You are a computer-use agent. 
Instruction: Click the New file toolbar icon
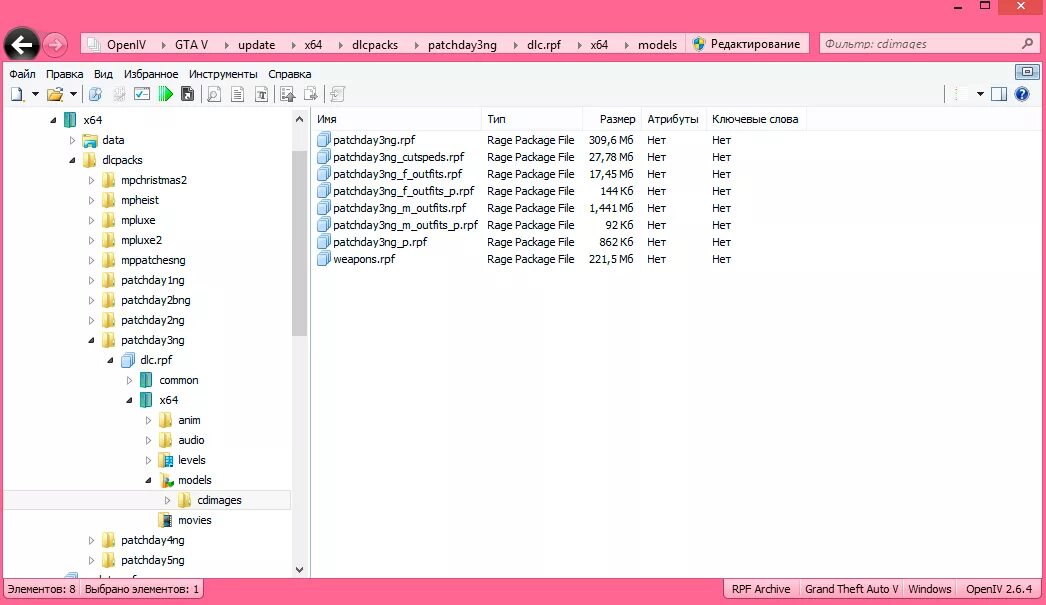(17, 94)
